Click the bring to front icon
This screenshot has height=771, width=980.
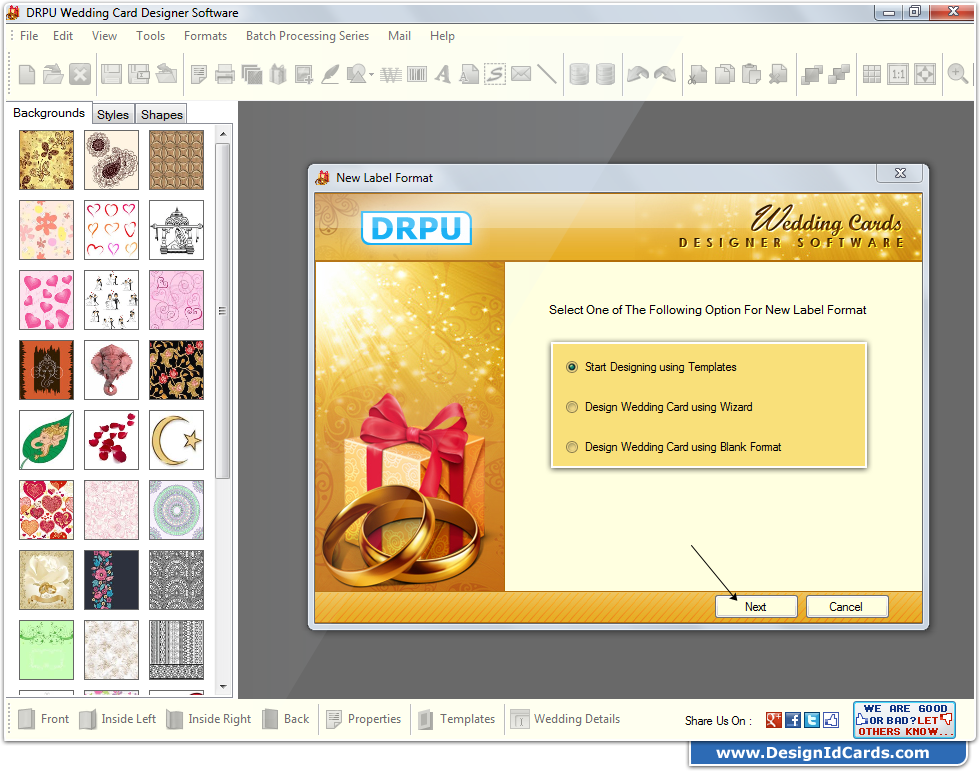811,75
